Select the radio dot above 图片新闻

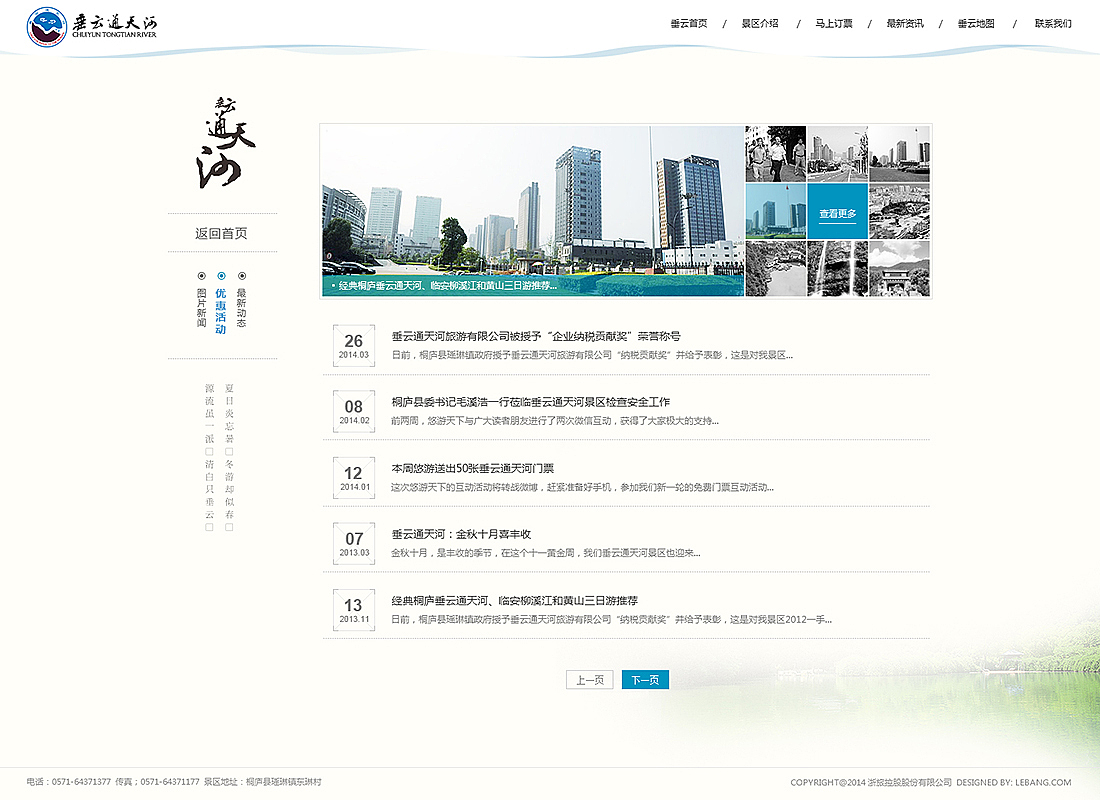(201, 276)
